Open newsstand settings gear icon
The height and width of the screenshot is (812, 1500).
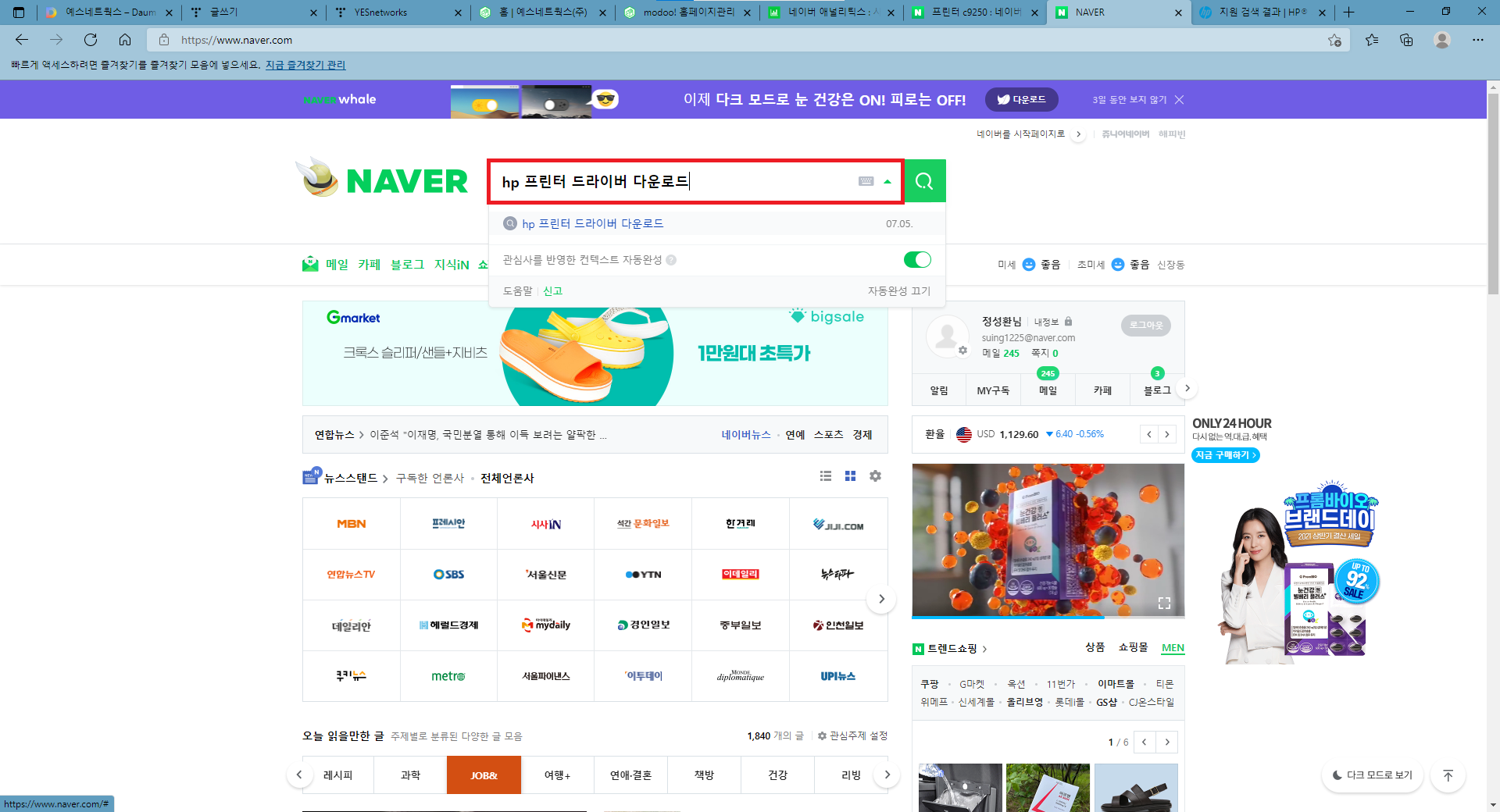pyautogui.click(x=876, y=476)
